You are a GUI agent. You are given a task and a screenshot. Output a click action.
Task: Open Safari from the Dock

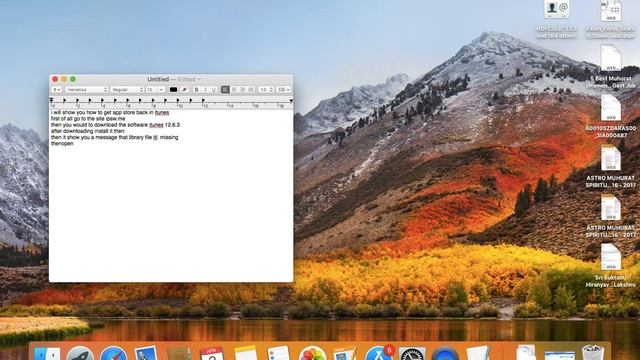(113, 353)
